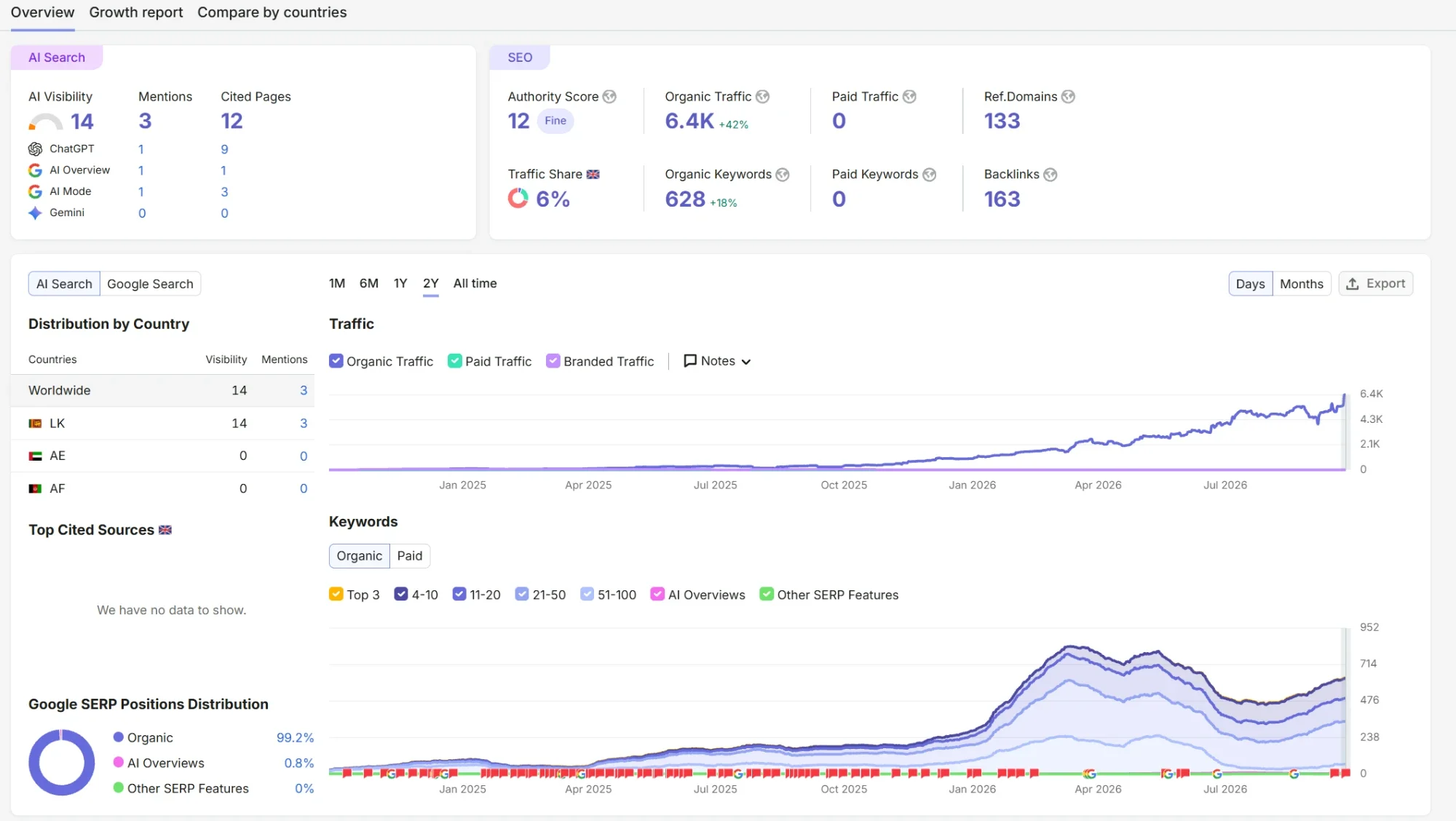Select the All time range

475,284
